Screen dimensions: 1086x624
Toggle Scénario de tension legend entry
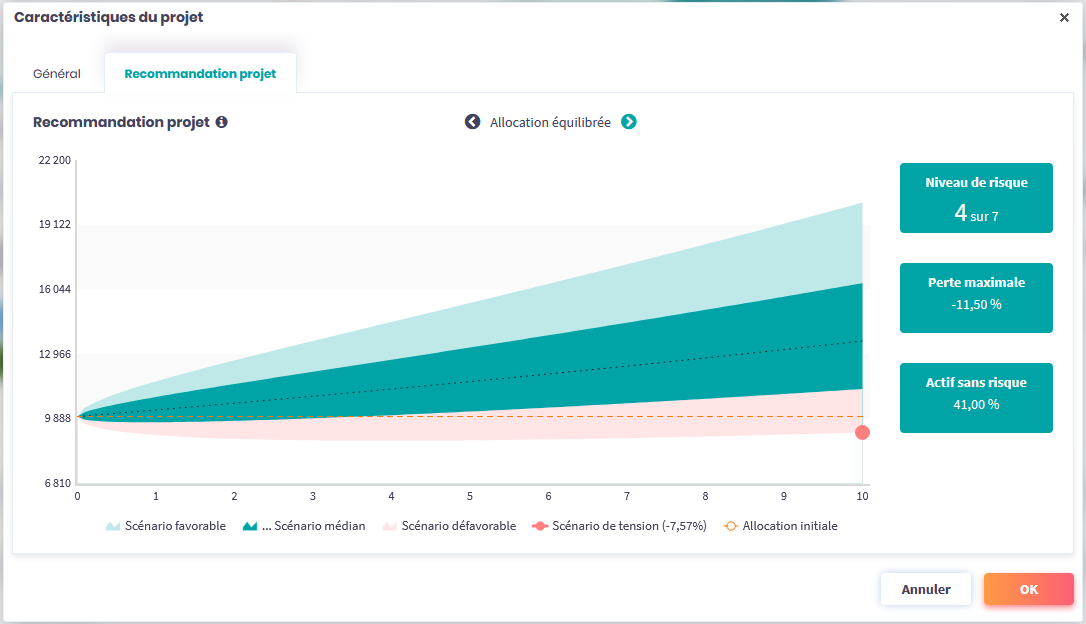tap(619, 526)
